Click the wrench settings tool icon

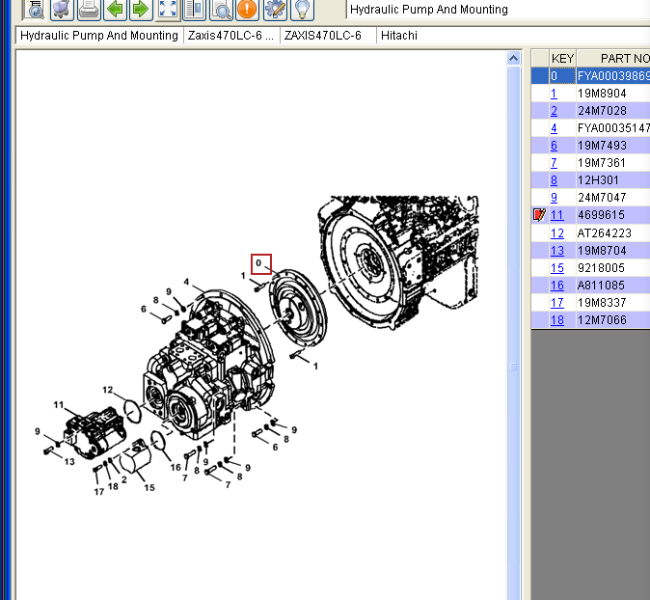(x=273, y=9)
